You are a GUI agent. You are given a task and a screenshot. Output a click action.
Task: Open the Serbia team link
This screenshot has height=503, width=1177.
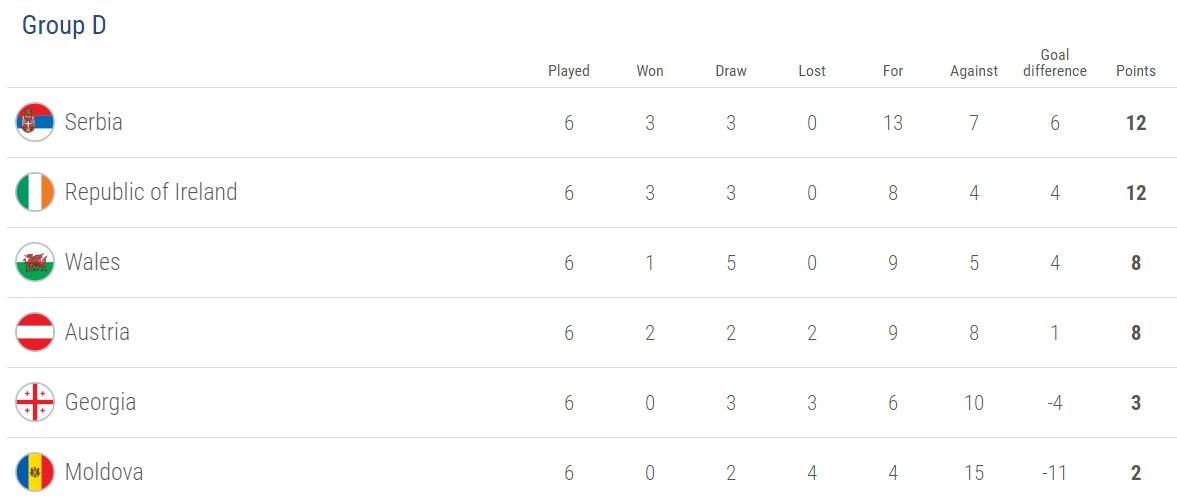click(93, 122)
